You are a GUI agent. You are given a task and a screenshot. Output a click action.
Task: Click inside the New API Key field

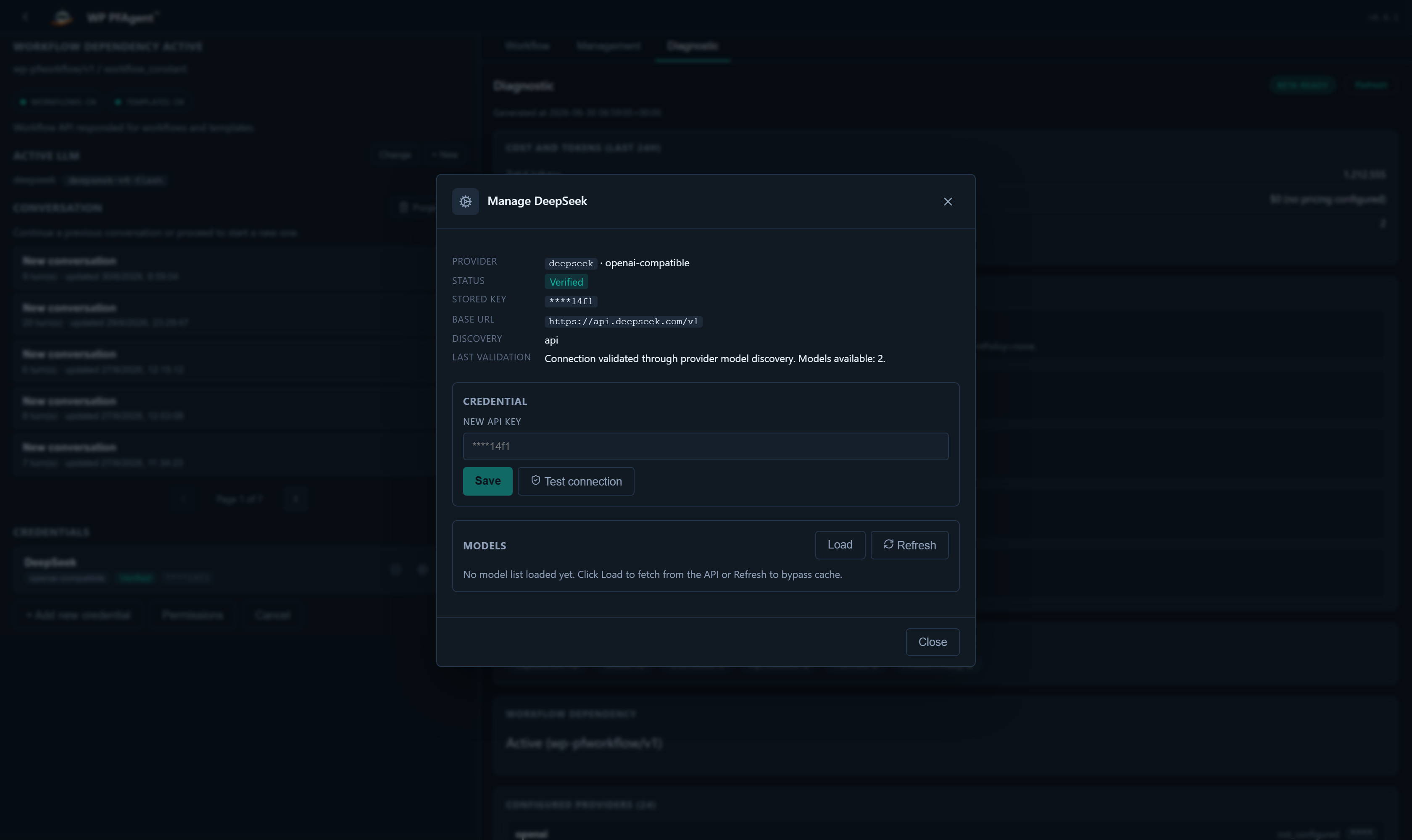coord(705,446)
